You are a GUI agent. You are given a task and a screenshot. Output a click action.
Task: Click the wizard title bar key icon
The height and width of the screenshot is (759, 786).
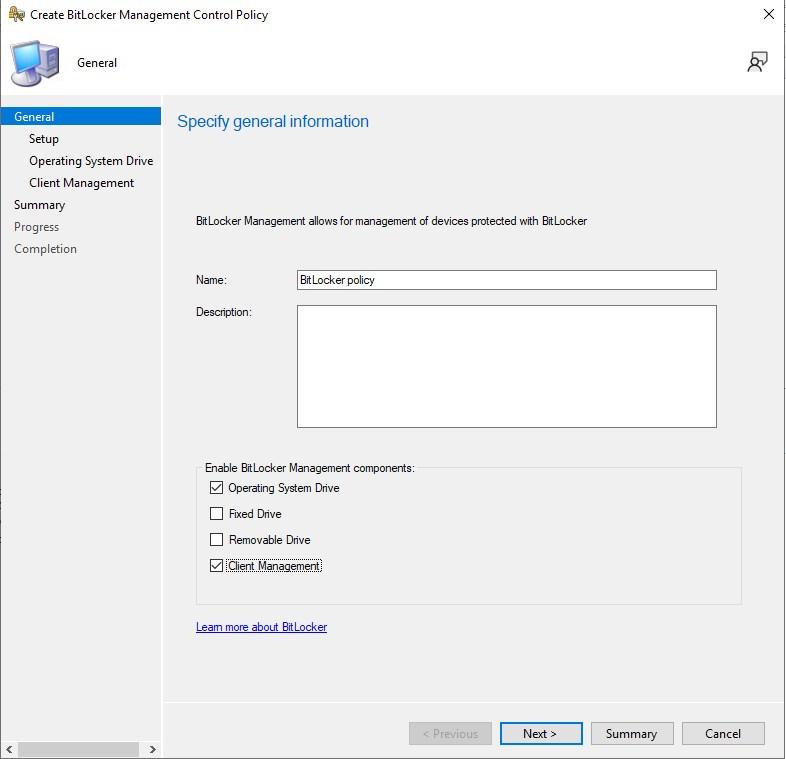point(17,14)
